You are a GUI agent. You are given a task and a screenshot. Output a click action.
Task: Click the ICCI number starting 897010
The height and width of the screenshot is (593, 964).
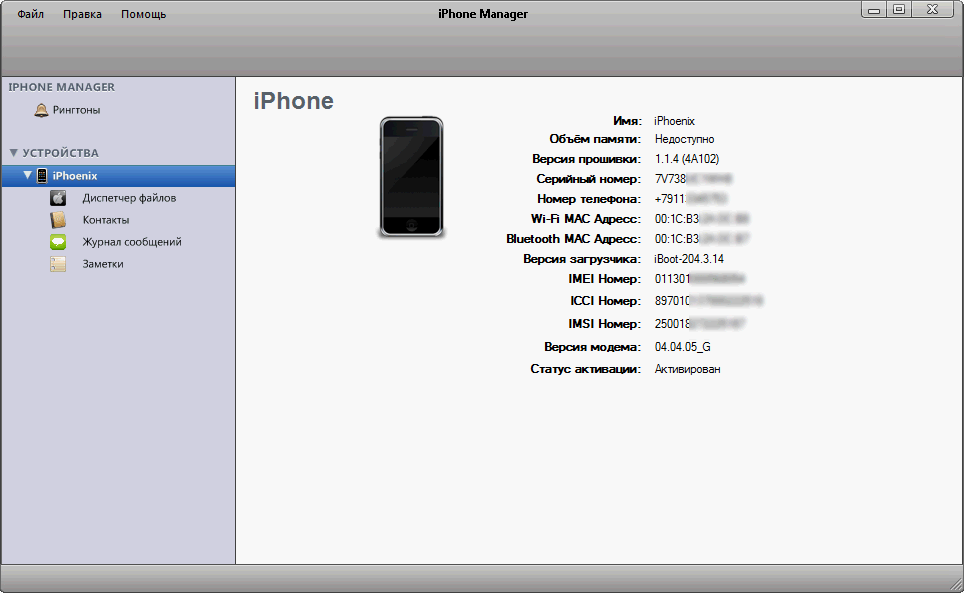coord(709,301)
